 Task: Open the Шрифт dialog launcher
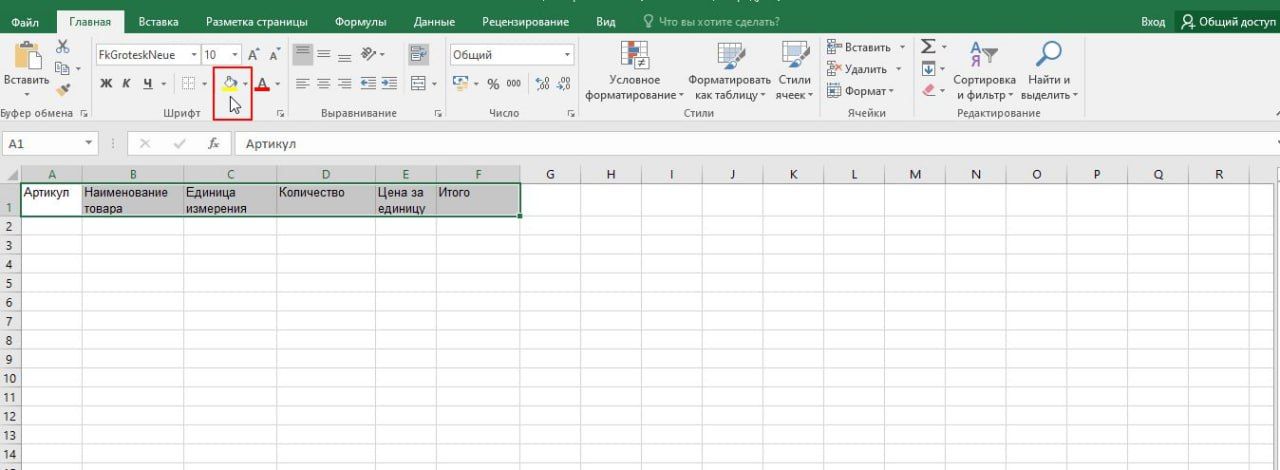(x=280, y=114)
